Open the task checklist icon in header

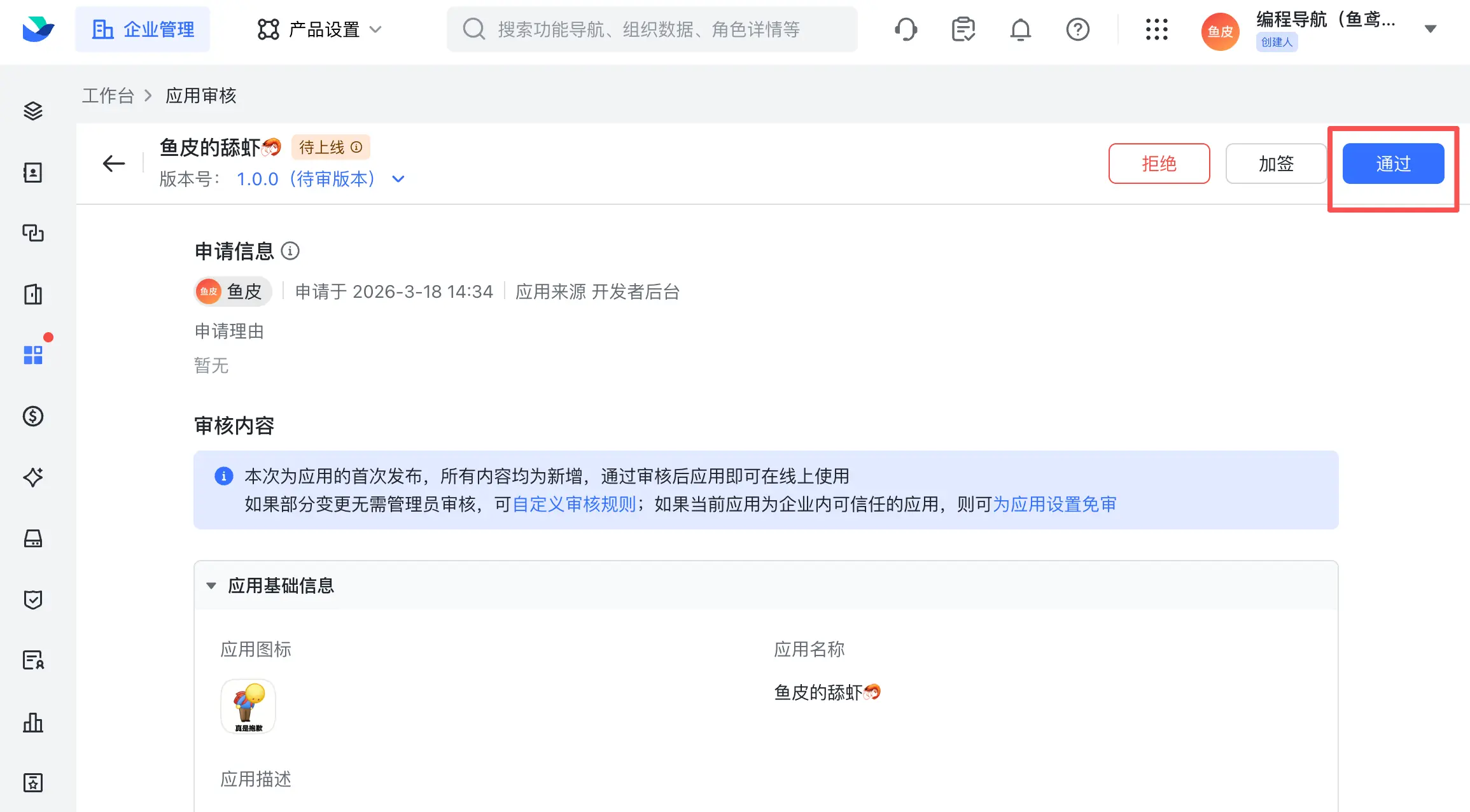point(963,29)
